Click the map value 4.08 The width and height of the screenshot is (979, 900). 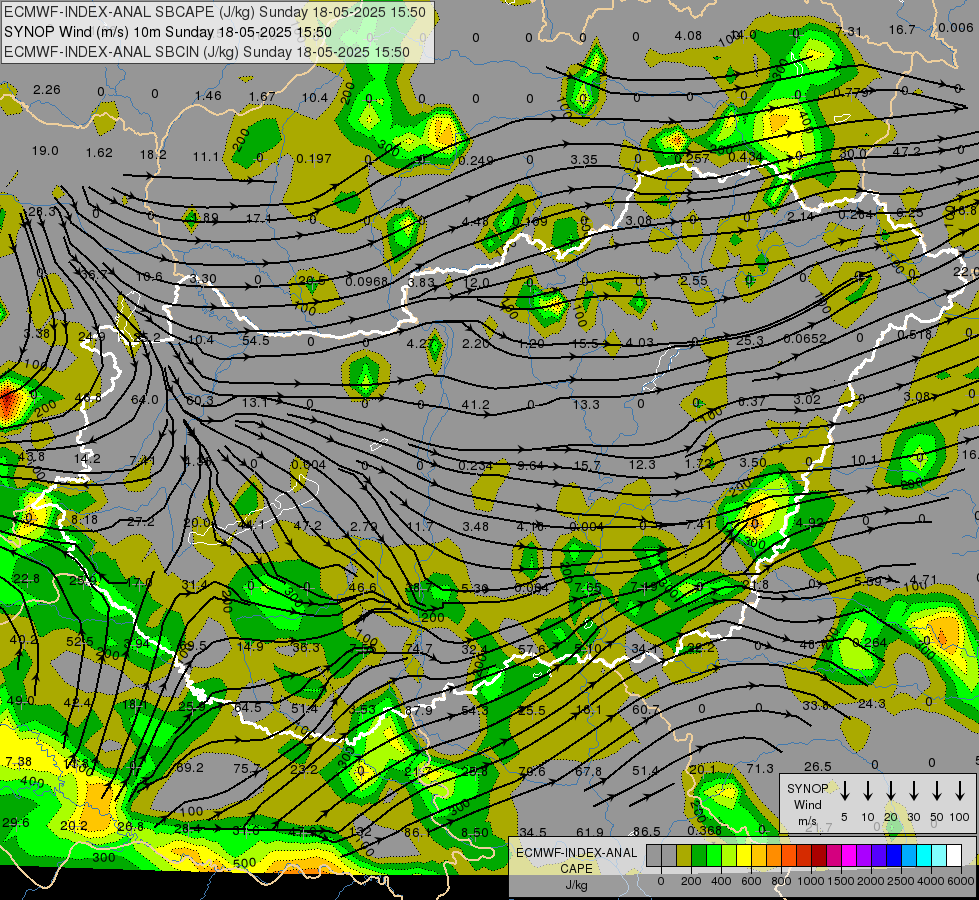click(x=688, y=36)
